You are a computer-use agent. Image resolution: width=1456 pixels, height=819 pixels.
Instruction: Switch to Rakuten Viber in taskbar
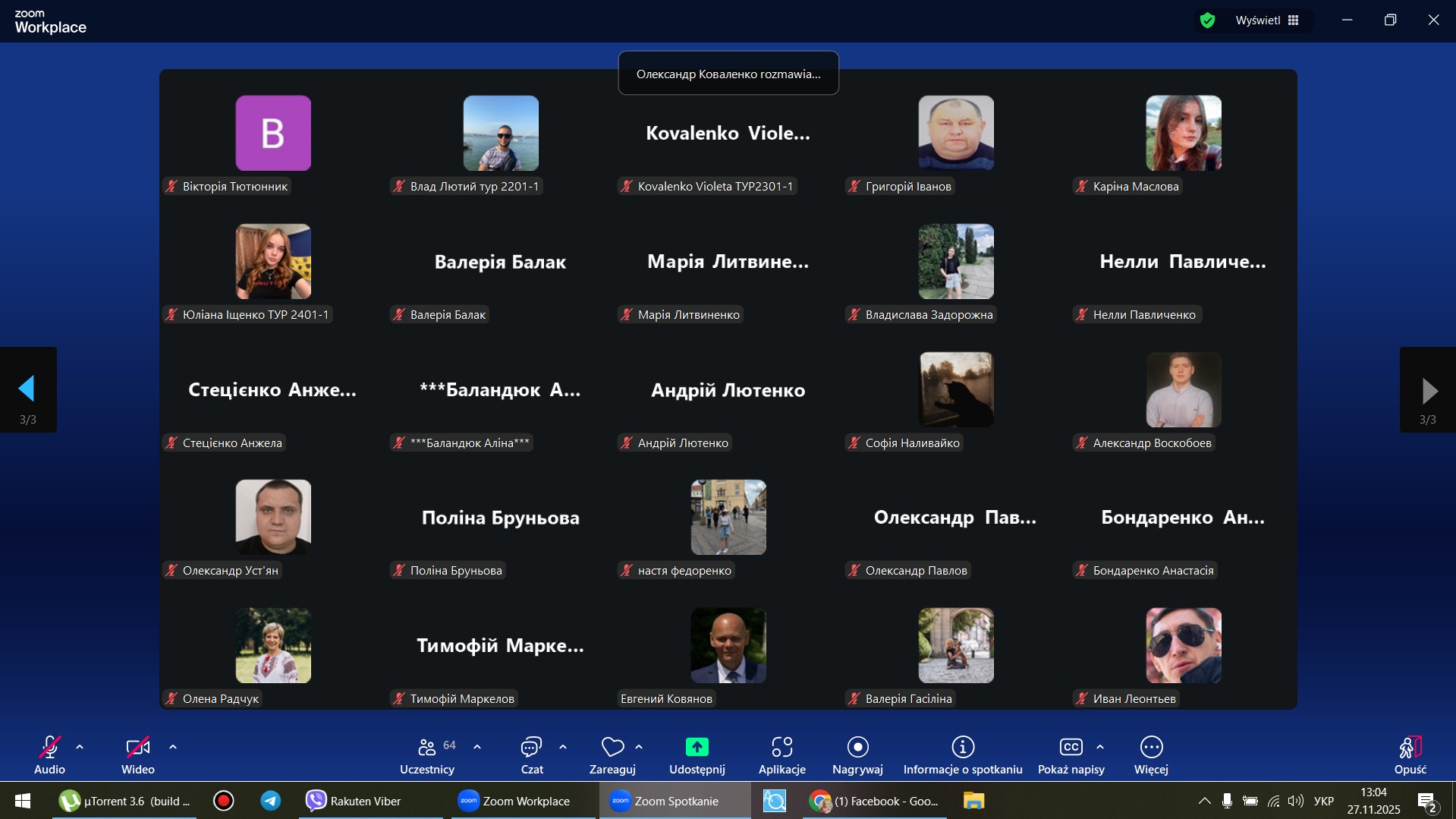(x=354, y=801)
